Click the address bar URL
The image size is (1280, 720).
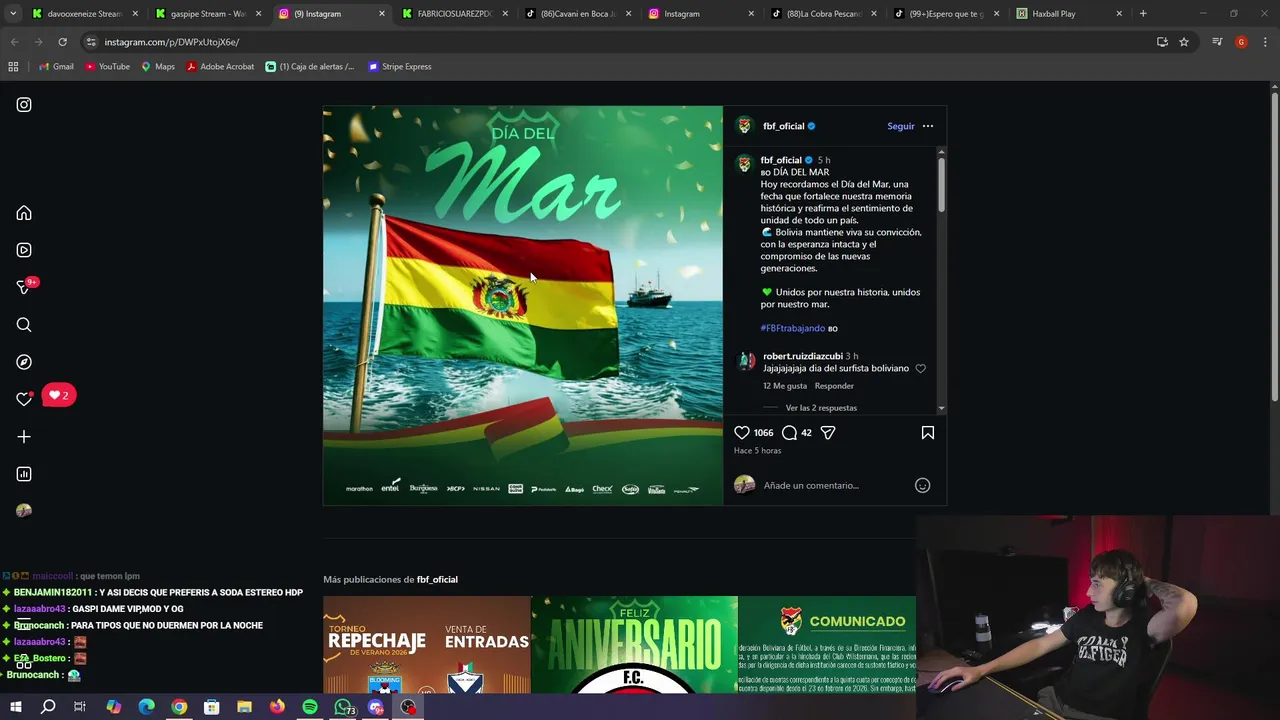click(x=172, y=42)
